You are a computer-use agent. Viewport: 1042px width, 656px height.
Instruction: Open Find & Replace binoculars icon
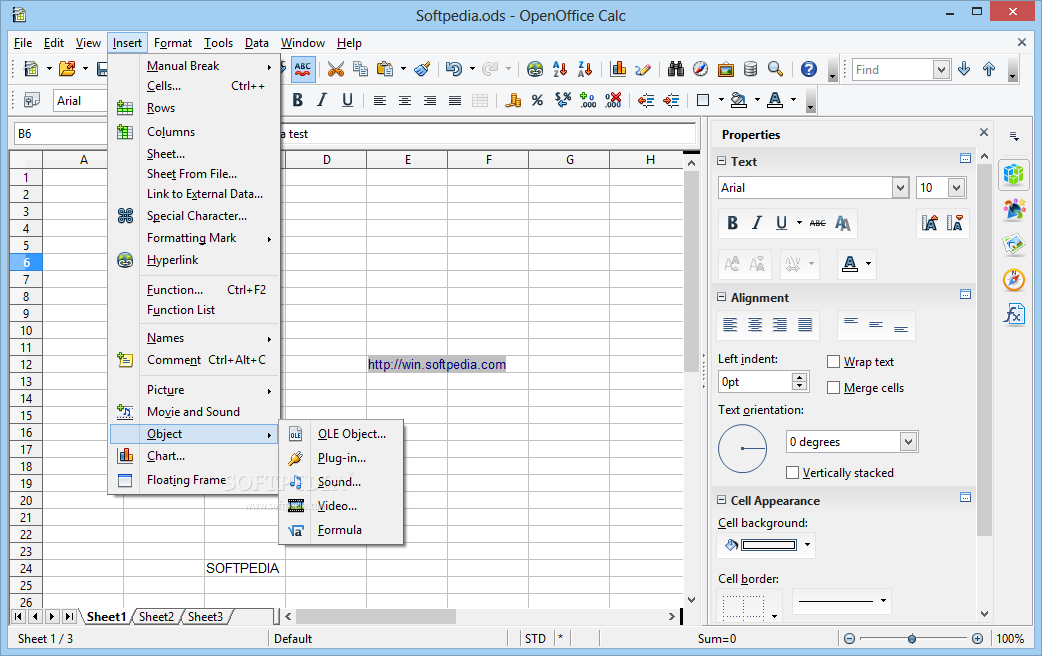pos(676,69)
